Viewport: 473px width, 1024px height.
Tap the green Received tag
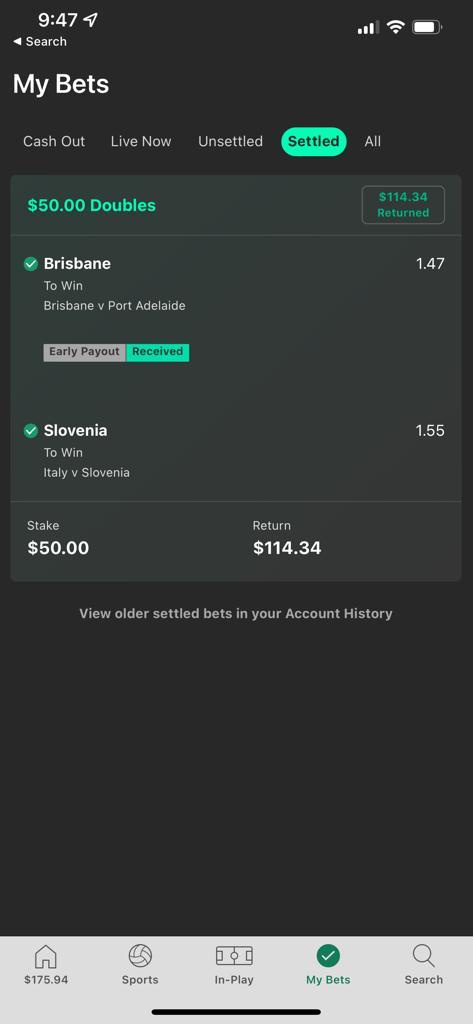click(x=157, y=353)
